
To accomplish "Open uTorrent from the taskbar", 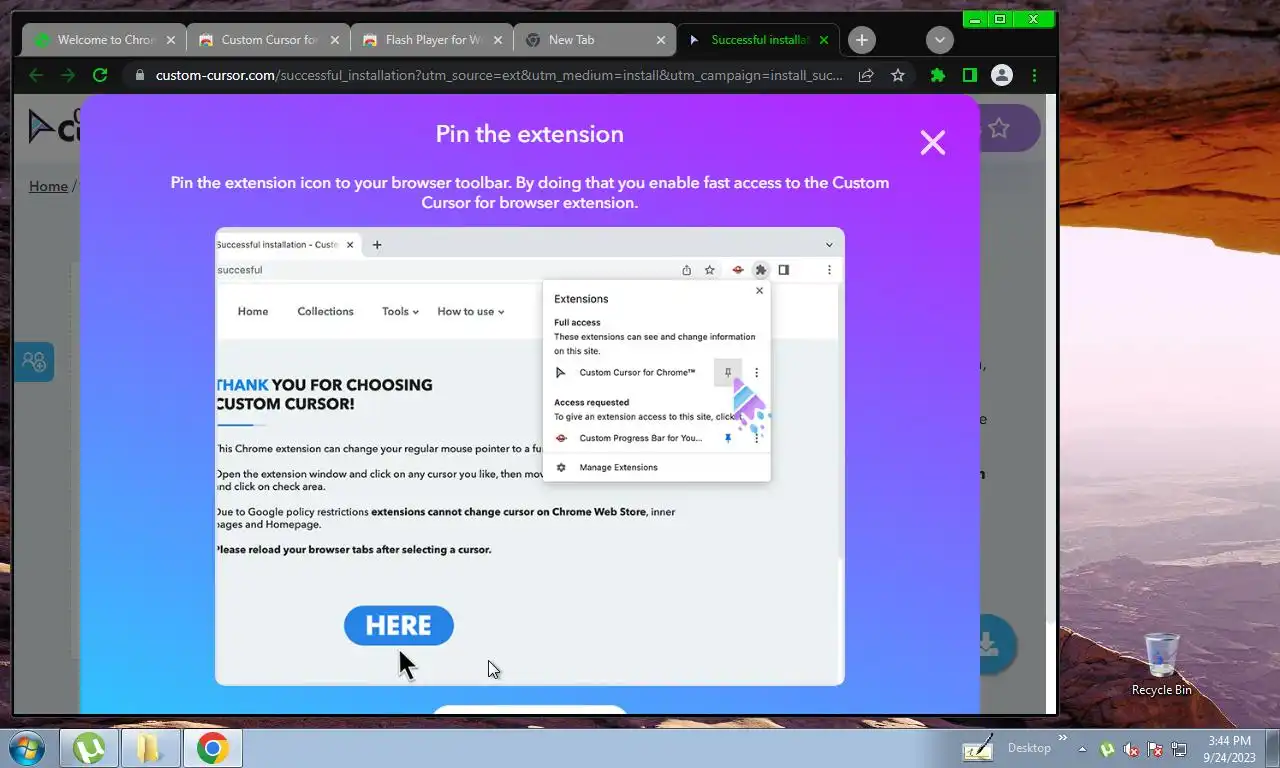I will click(x=89, y=748).
